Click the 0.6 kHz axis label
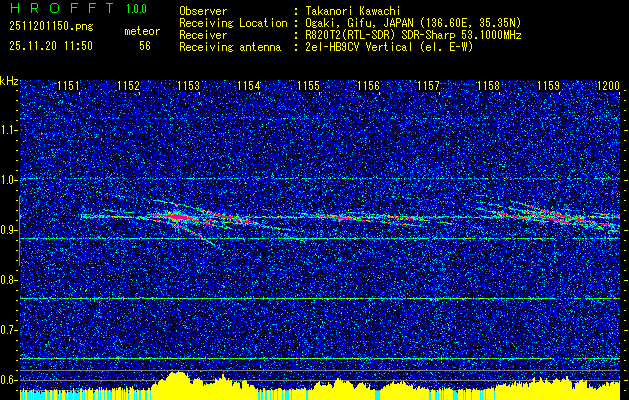 (x=9, y=380)
